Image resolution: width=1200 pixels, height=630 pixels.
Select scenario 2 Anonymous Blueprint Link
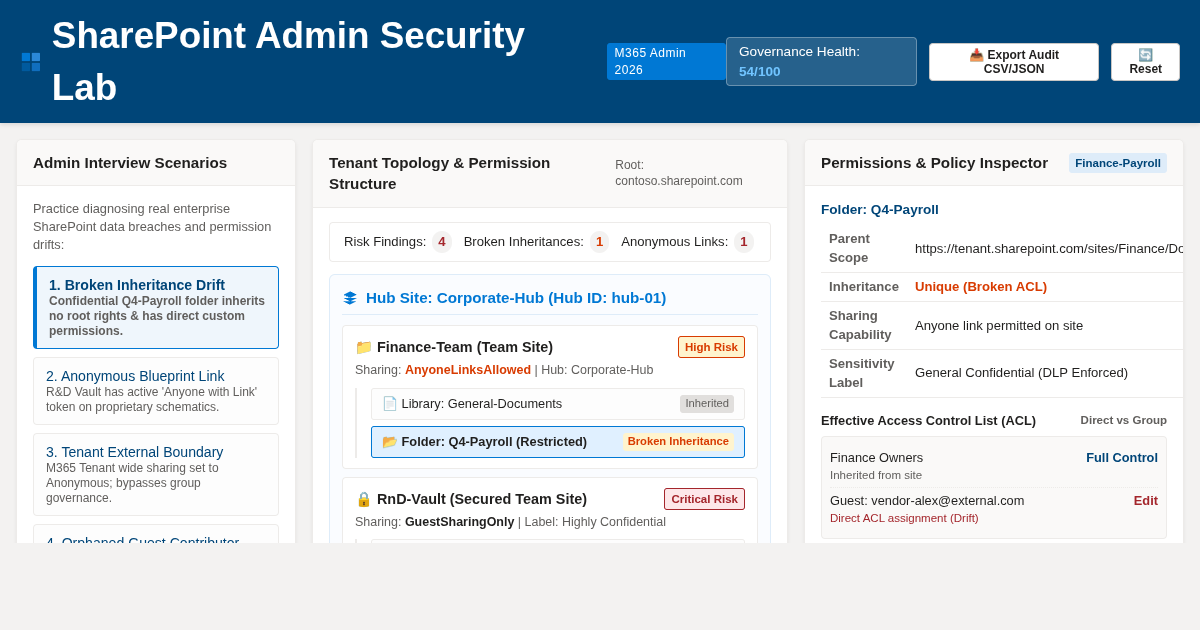(x=156, y=391)
